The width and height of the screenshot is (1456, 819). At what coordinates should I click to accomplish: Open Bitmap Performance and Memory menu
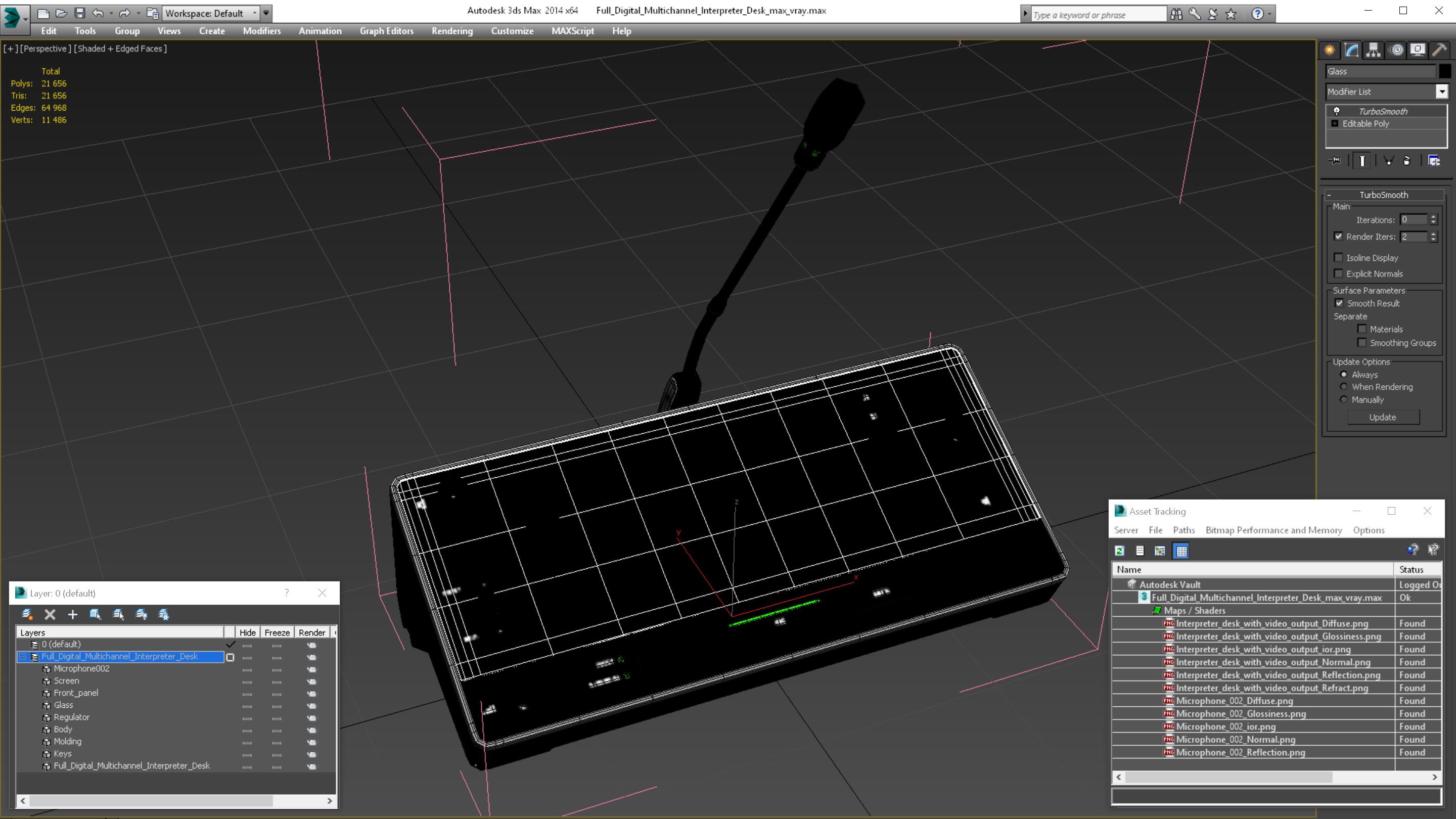pyautogui.click(x=1273, y=530)
